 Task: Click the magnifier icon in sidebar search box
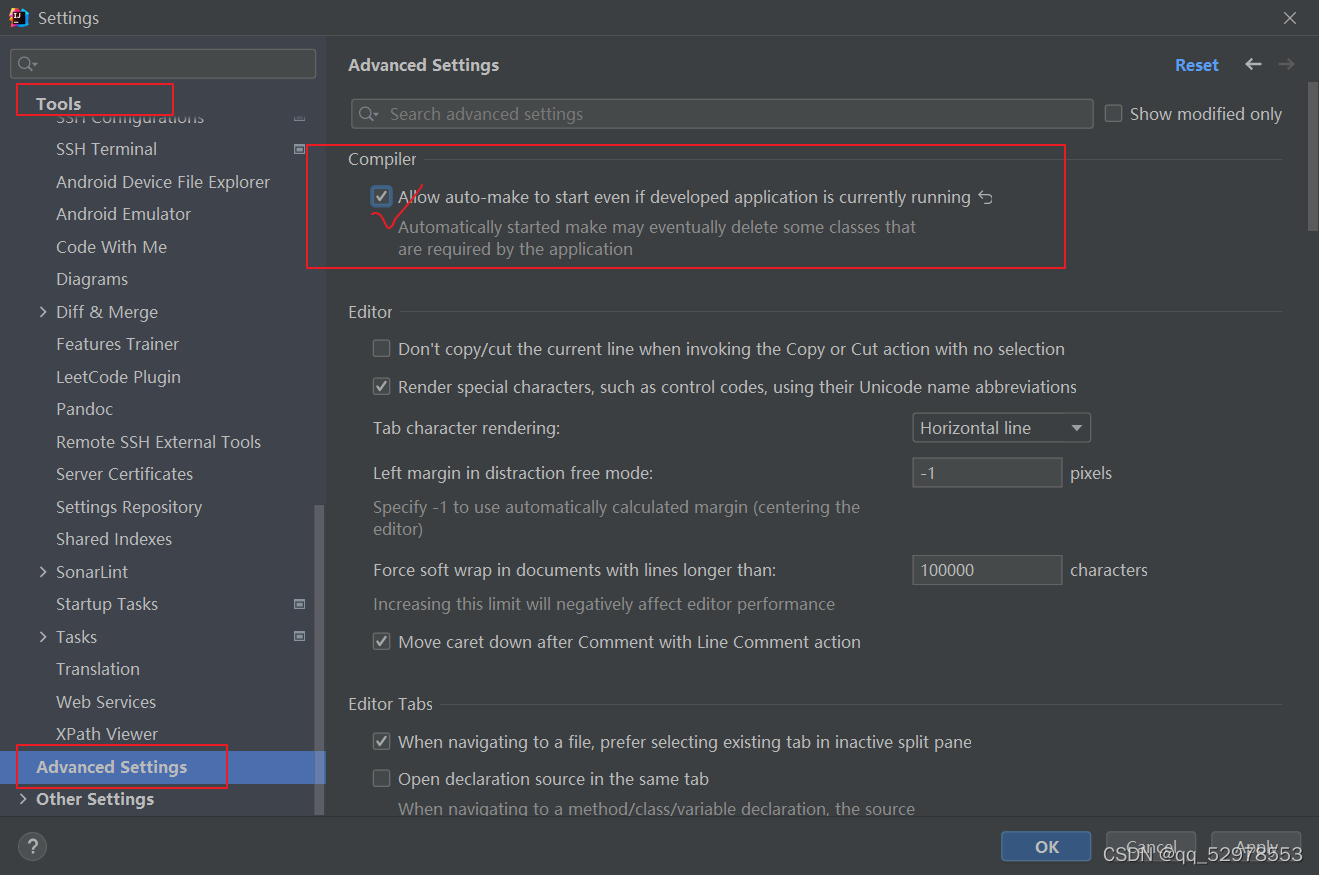pyautogui.click(x=27, y=64)
